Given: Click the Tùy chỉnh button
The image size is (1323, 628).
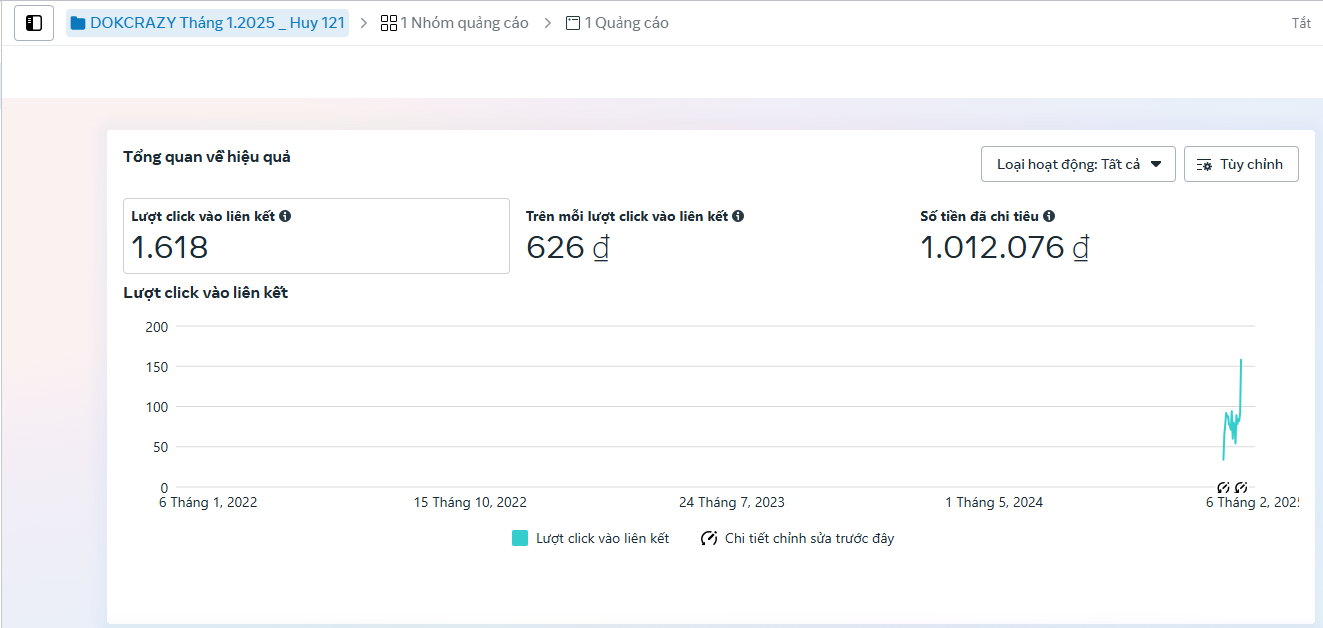Looking at the screenshot, I should pyautogui.click(x=1241, y=164).
